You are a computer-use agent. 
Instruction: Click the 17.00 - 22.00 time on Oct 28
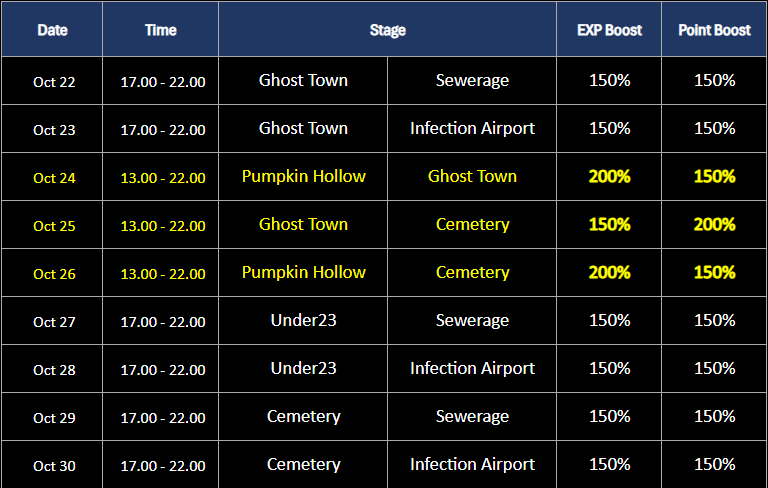coord(163,370)
